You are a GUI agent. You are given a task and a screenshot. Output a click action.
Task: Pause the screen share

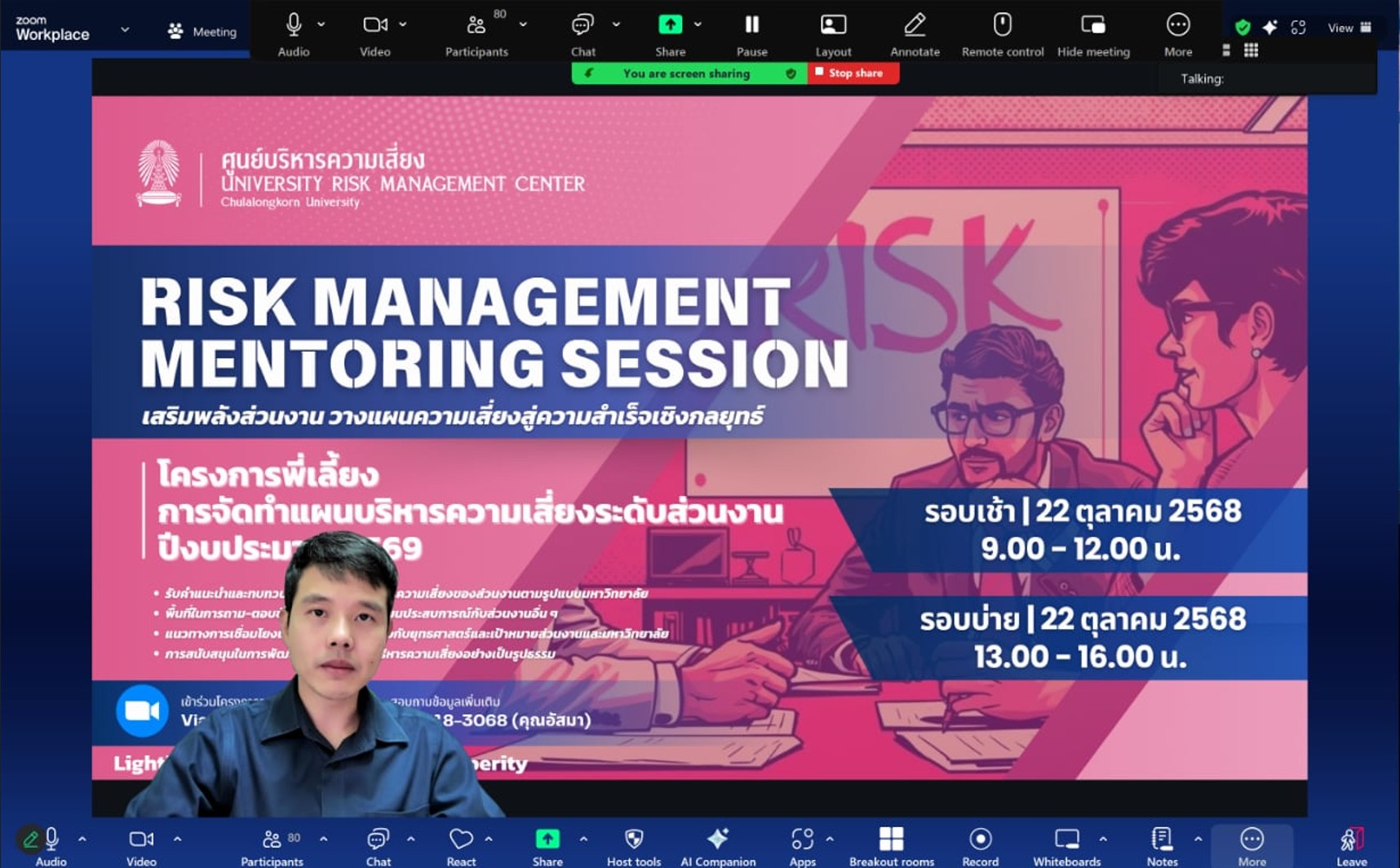751,26
